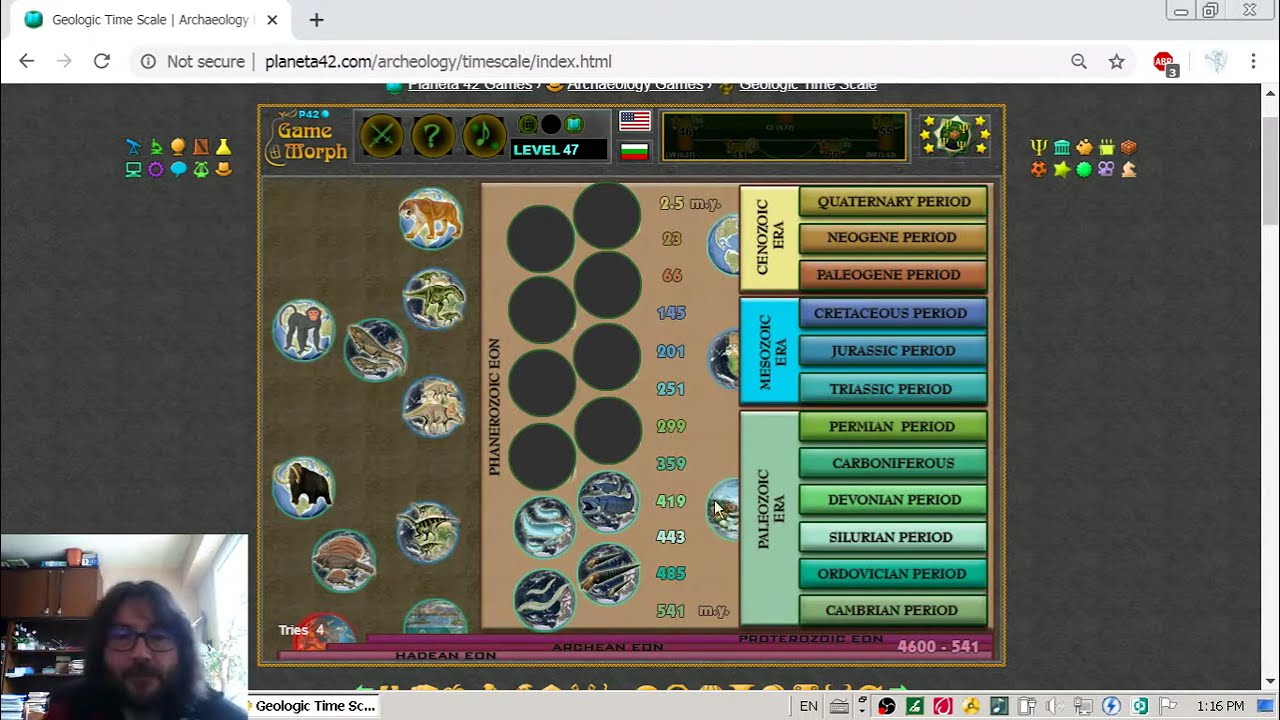Click the Geologic Time Sc... taskbar button

tap(312, 706)
